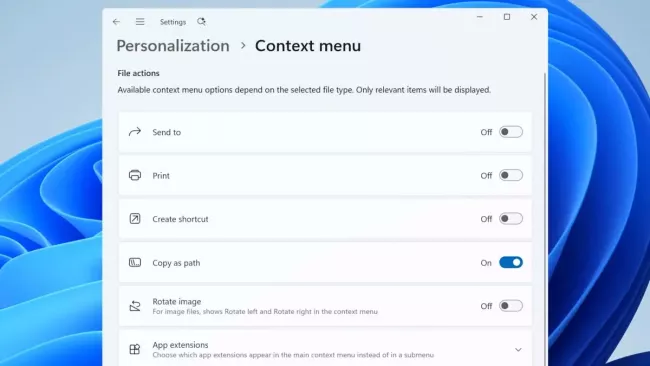Click the Off status next to Send to
This screenshot has height=366, width=650.
point(486,132)
